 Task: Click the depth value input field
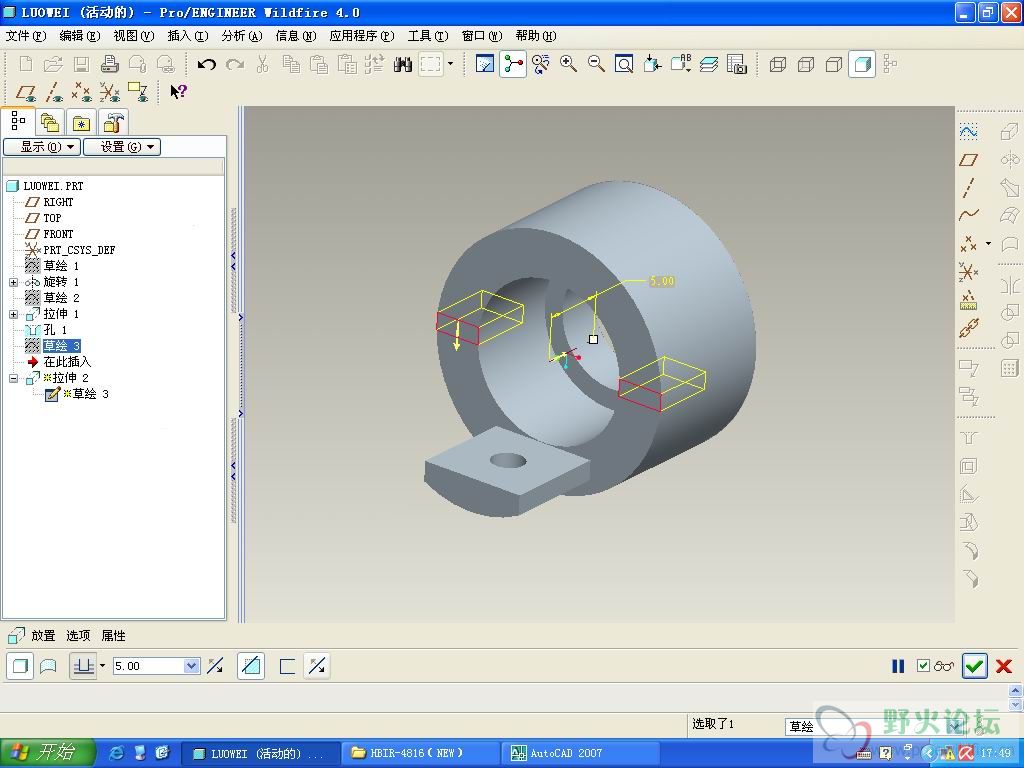tap(148, 666)
